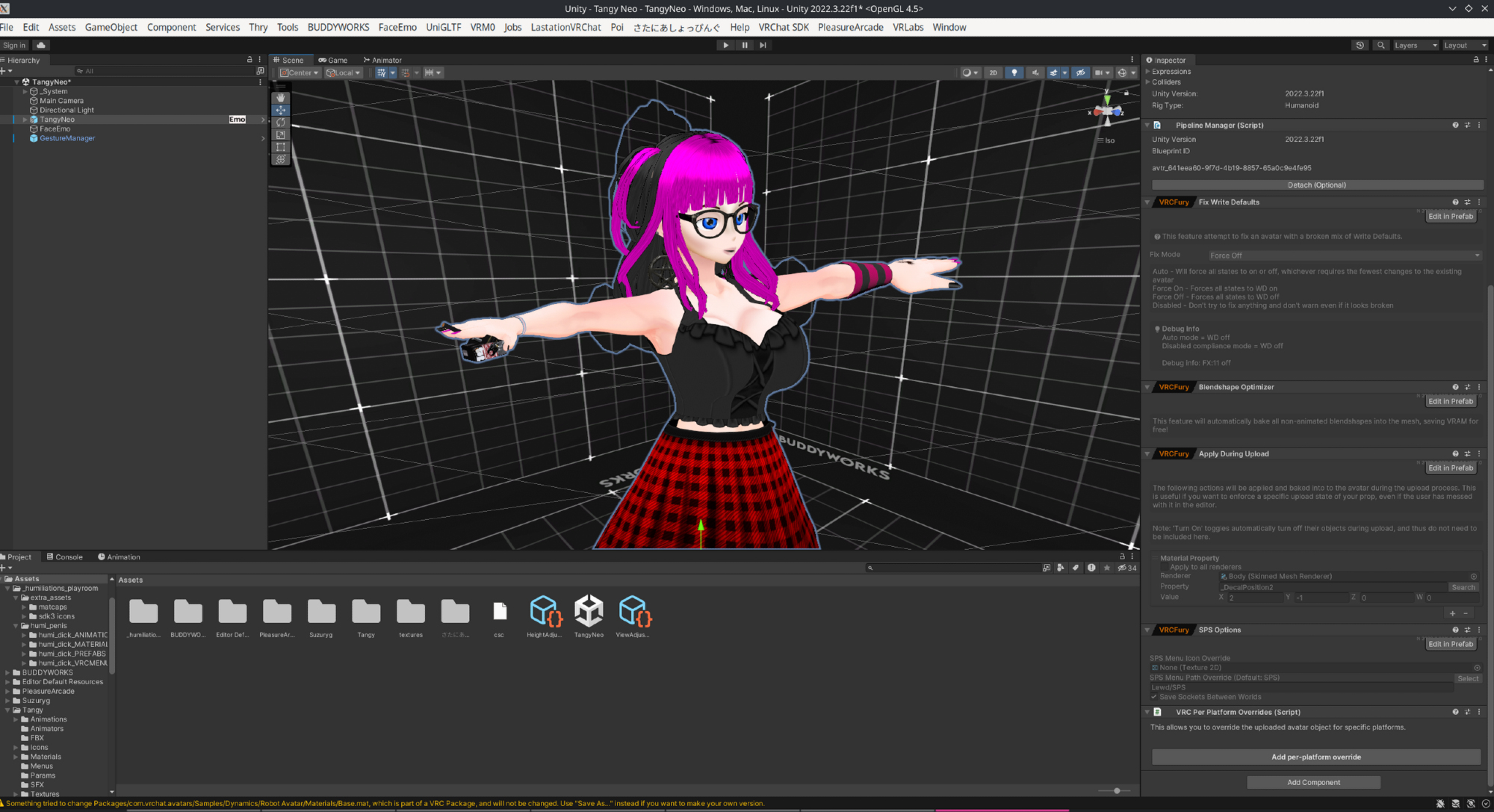Open the VRChat SDK menu
The image size is (1494, 812).
point(784,27)
